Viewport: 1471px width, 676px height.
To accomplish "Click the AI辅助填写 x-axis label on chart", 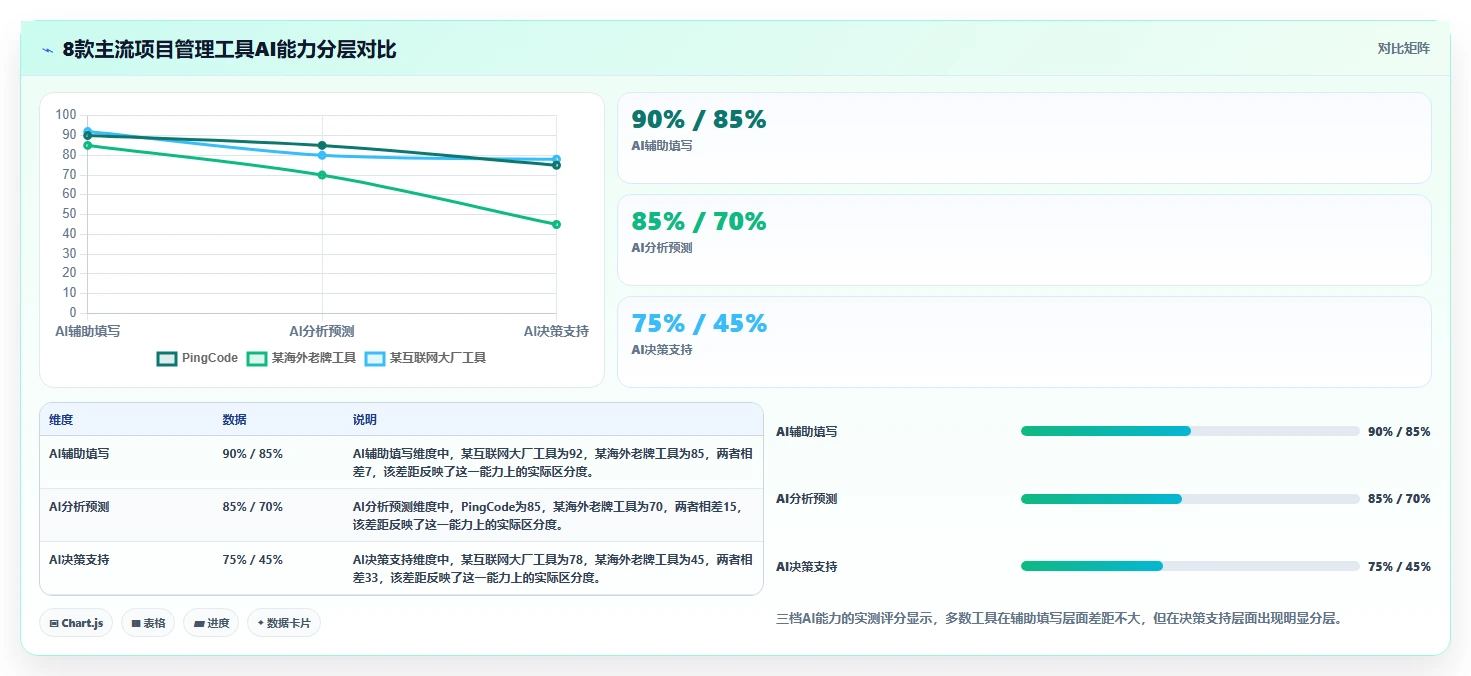I will click(88, 331).
